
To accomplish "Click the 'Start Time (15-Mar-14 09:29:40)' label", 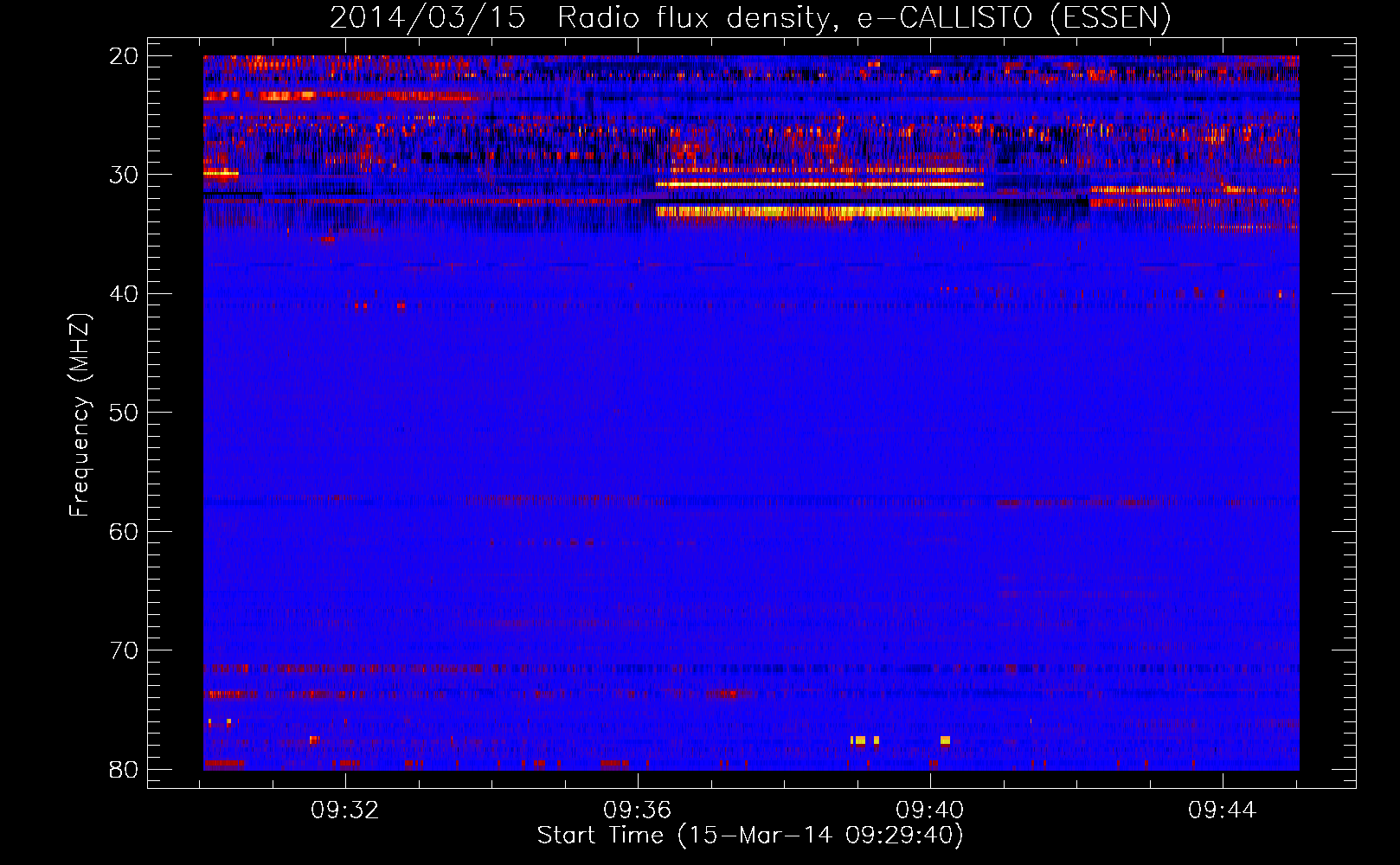I will click(x=750, y=836).
